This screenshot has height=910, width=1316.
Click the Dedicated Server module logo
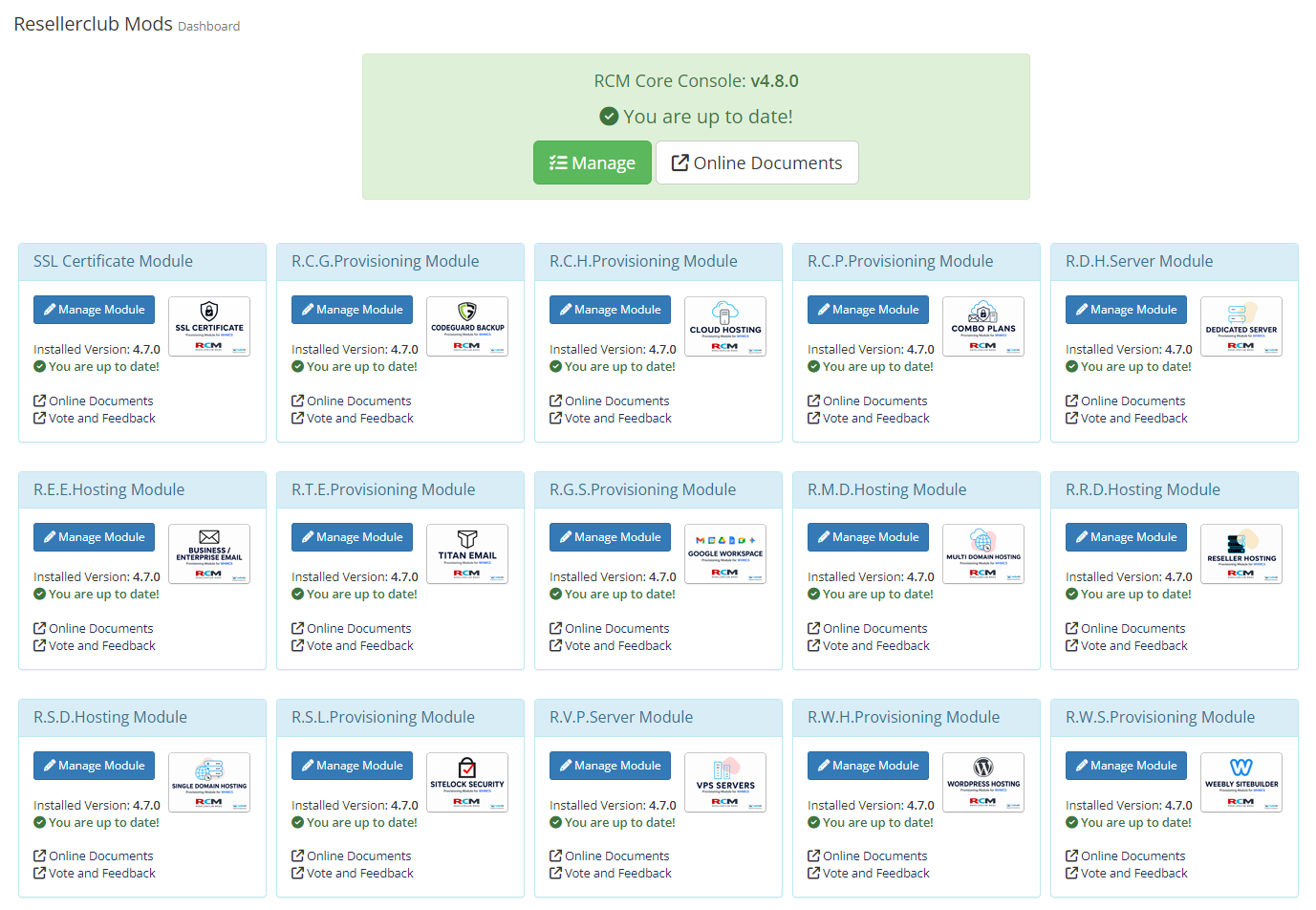(1241, 326)
